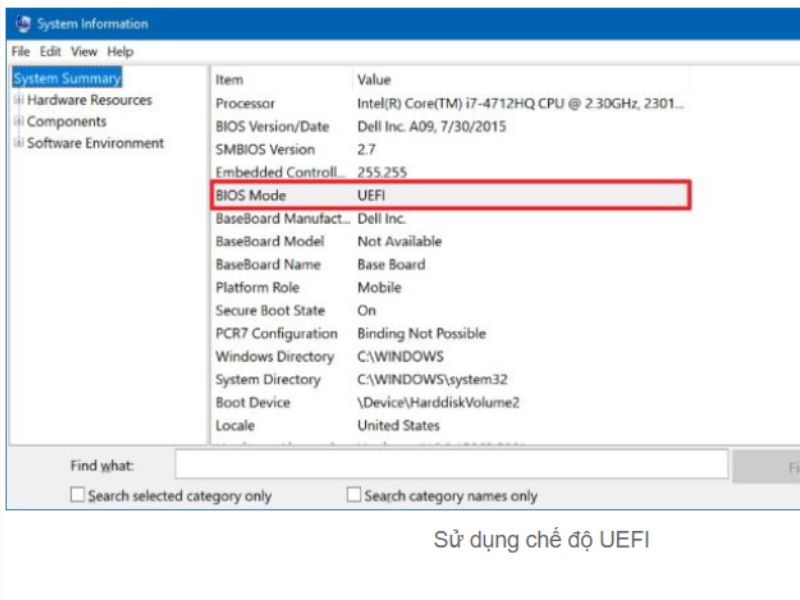Select the Software Environment tree item

95,143
